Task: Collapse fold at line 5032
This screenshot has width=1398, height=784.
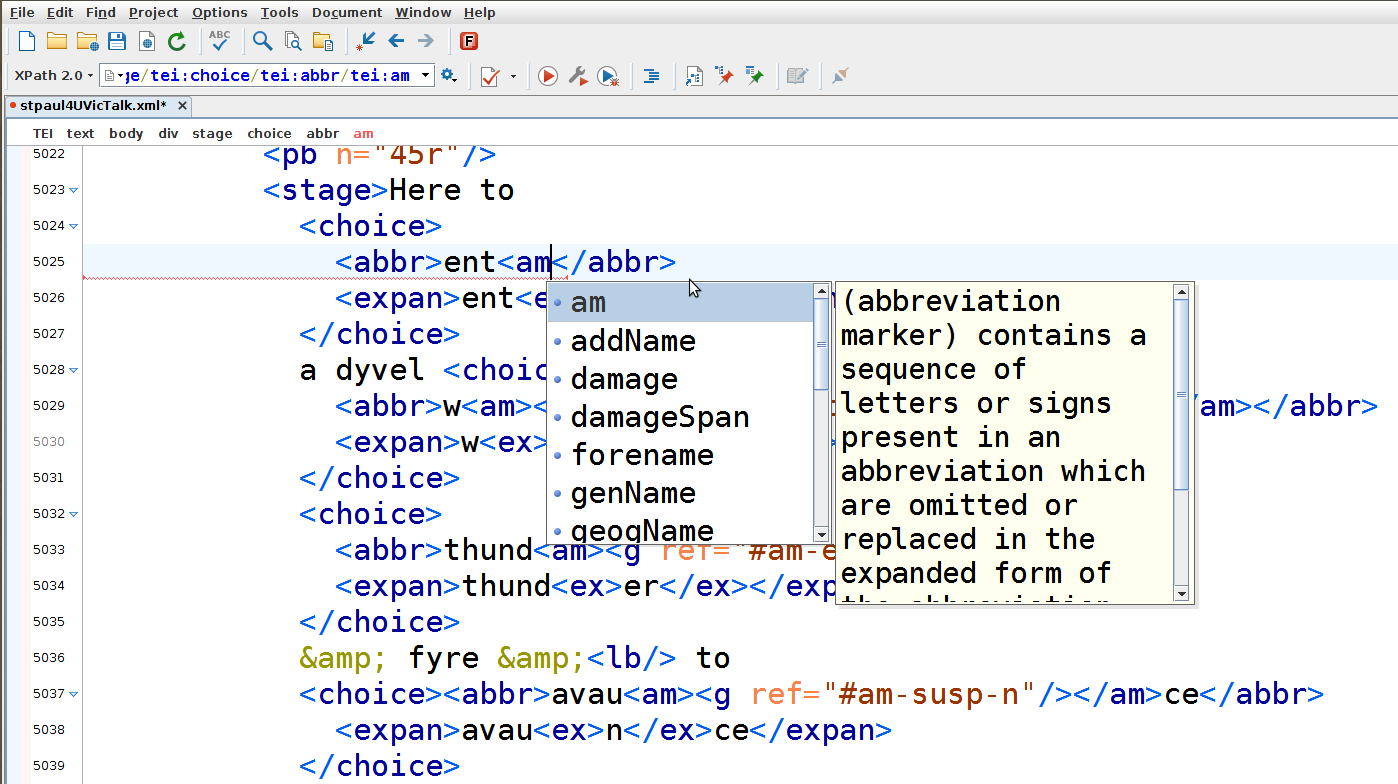Action: point(74,514)
